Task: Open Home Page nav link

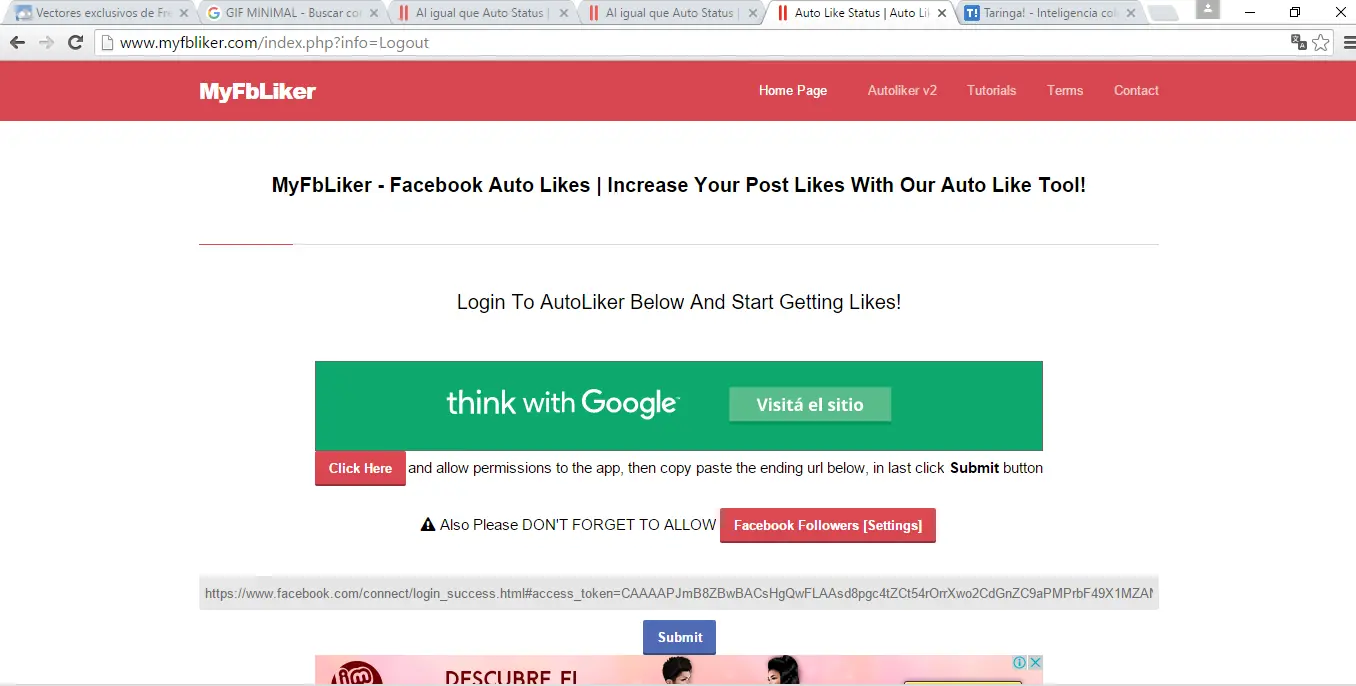Action: [x=793, y=90]
